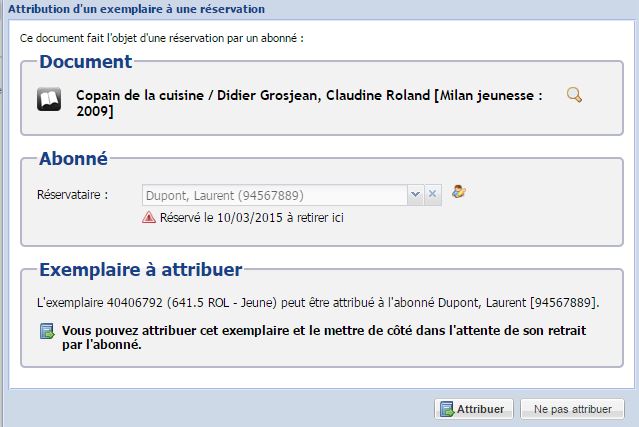Click the Réservé le 10/03/2015 à retirer ici message
The image size is (639, 427).
point(251,218)
